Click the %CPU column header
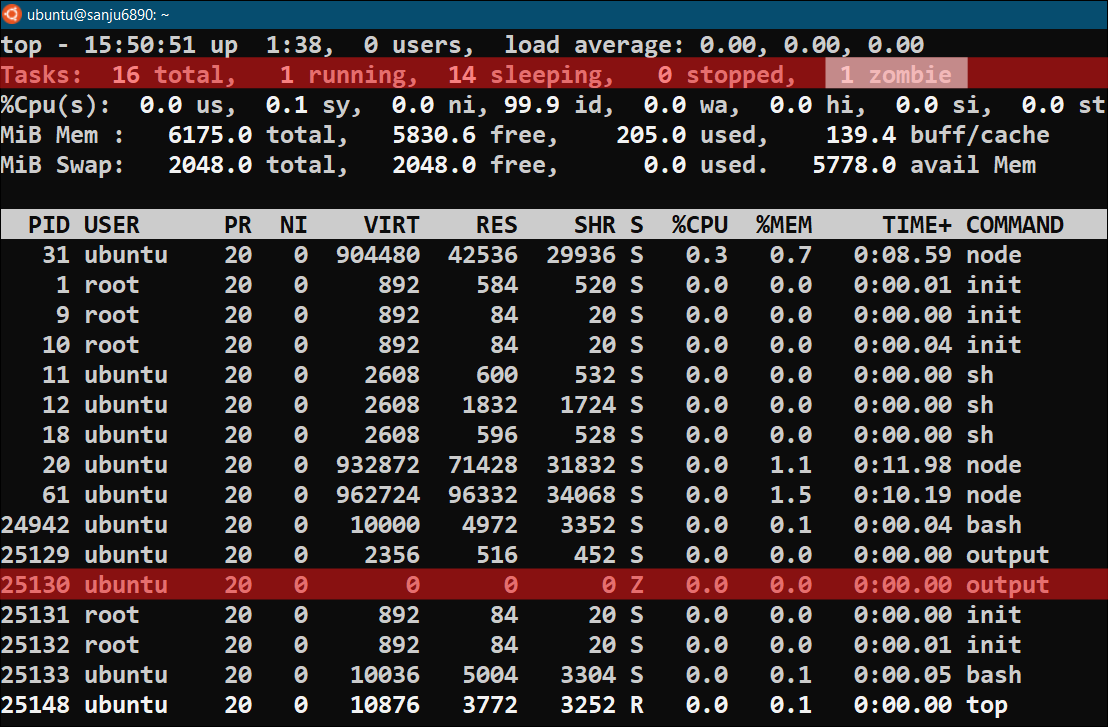Viewport: 1108px width, 727px height. [x=701, y=225]
